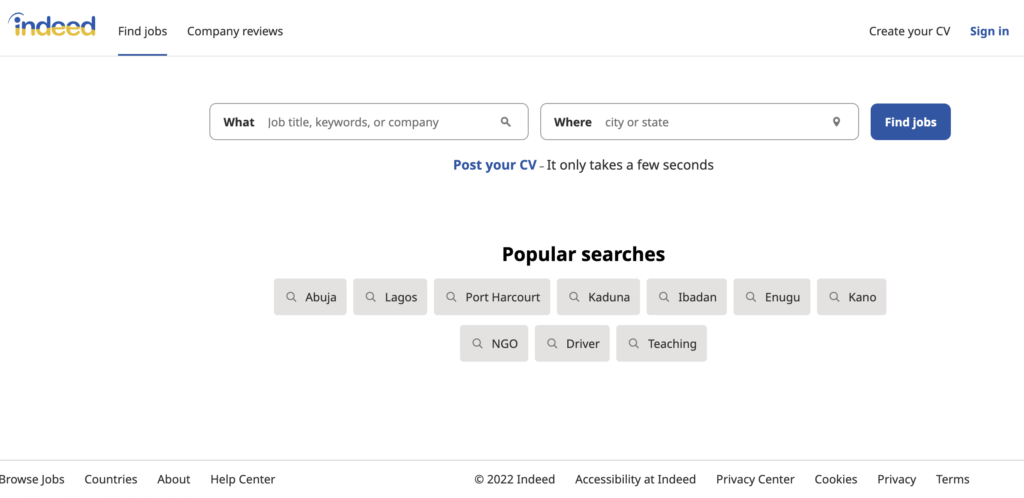Click the location pin icon in Where field
The width and height of the screenshot is (1024, 498).
tap(836, 121)
